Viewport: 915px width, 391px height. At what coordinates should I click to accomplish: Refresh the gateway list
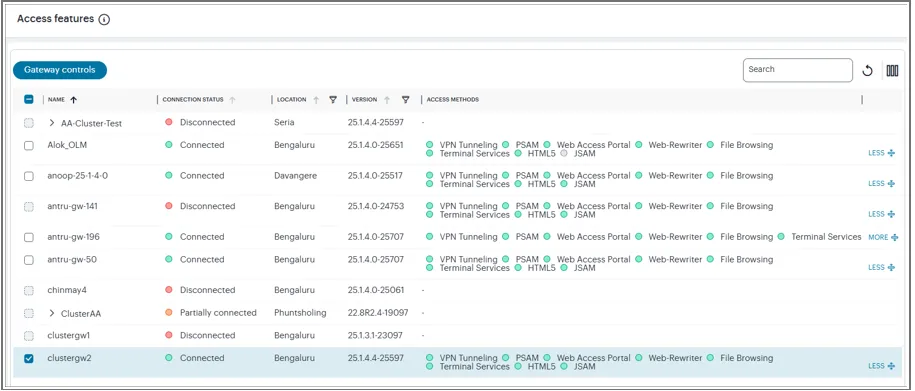point(867,71)
